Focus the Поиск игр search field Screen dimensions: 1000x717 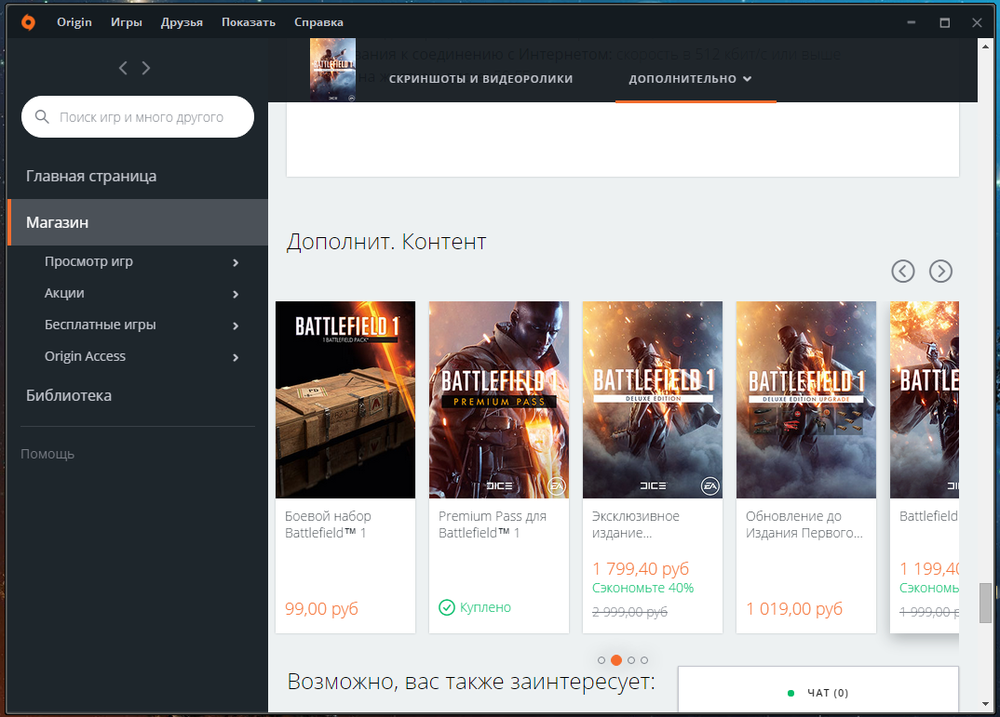(x=138, y=117)
